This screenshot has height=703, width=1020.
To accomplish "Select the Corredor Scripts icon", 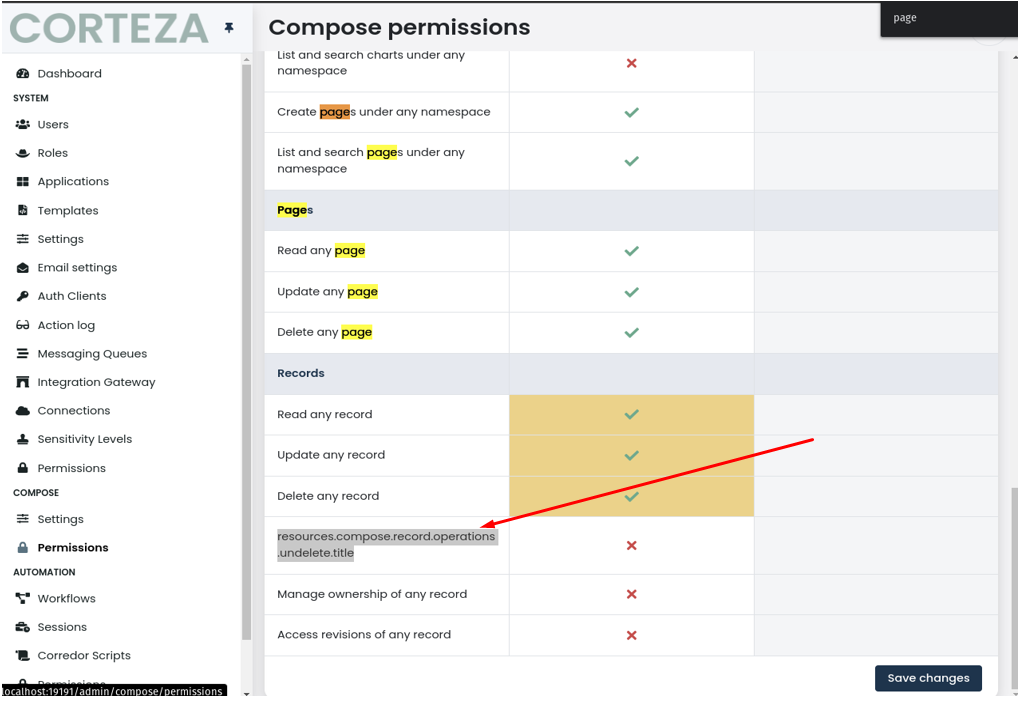I will [x=20, y=655].
